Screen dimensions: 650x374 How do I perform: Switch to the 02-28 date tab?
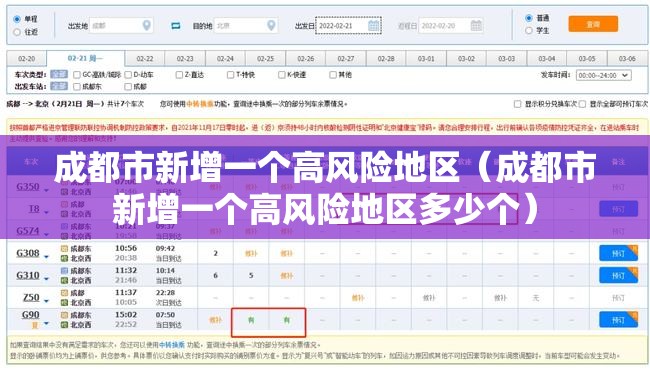(x=386, y=58)
